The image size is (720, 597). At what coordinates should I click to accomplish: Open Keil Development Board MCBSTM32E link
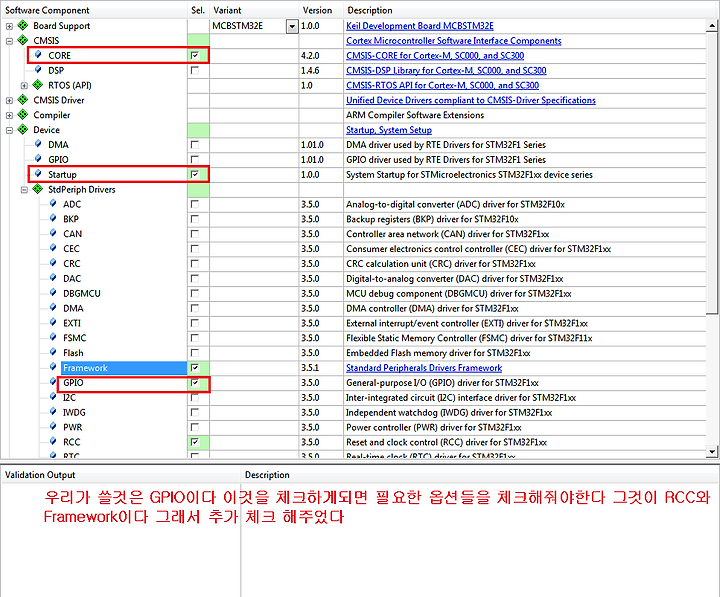pos(420,26)
